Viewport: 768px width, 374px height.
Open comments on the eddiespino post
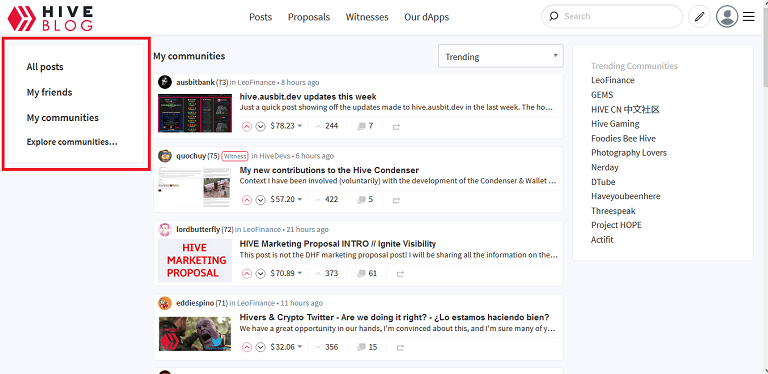367,347
